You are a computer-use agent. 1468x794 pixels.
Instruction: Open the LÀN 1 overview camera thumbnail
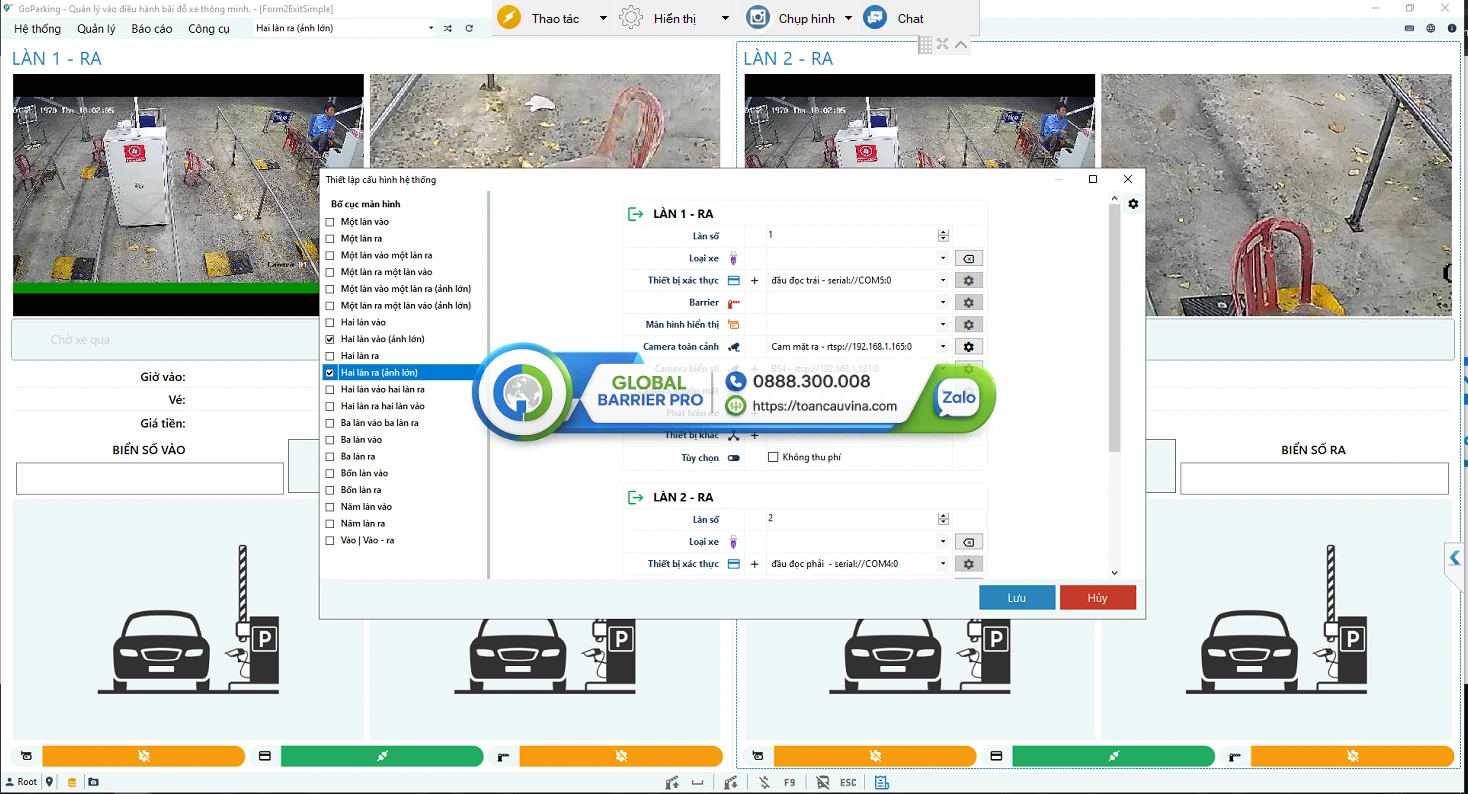(188, 195)
